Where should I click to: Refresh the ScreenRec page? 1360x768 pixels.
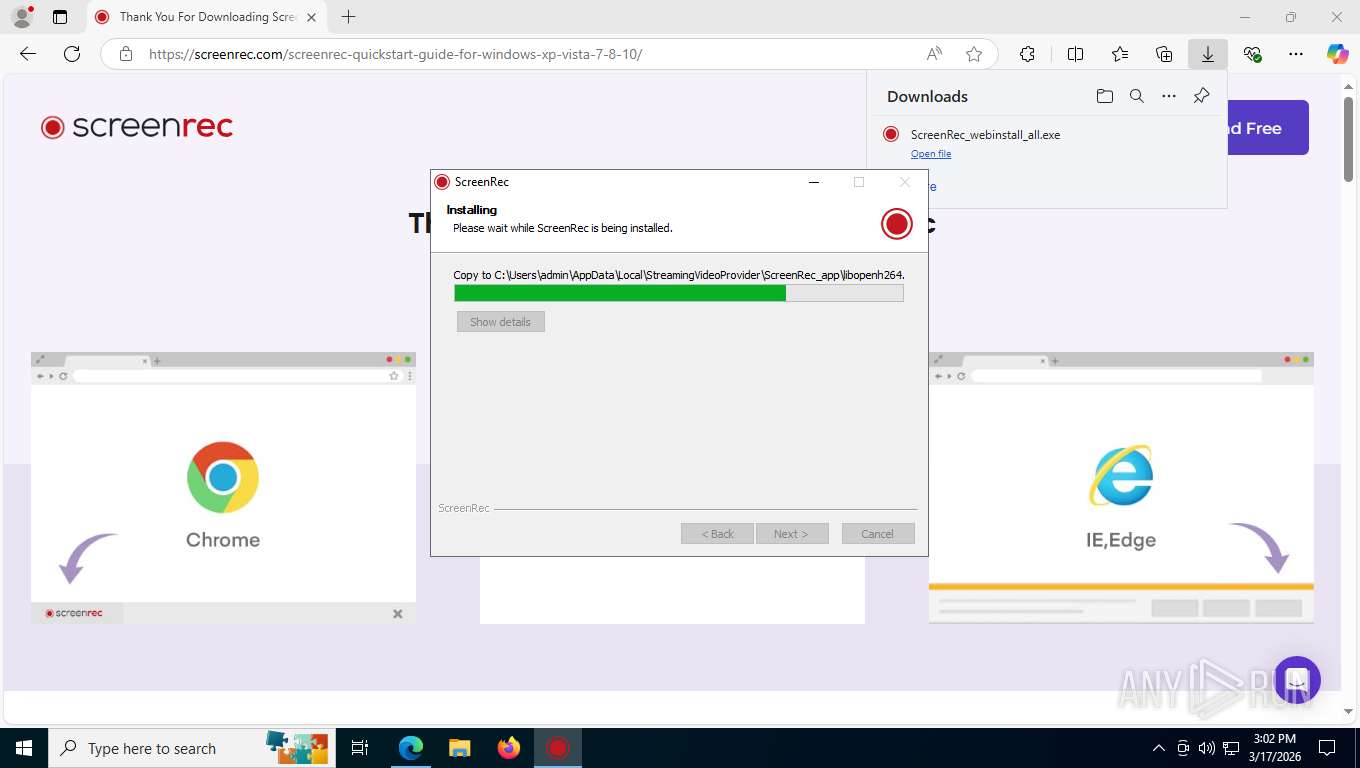coord(72,54)
